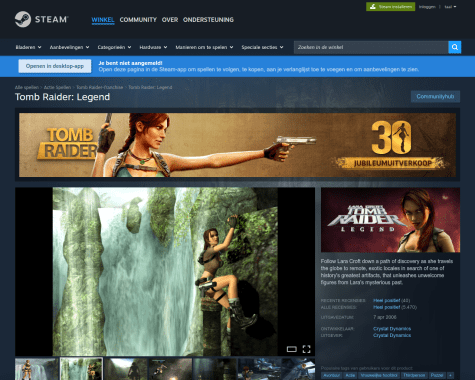The height and width of the screenshot is (380, 475).
Task: Select the Puzzel tag
Action: pyautogui.click(x=437, y=375)
